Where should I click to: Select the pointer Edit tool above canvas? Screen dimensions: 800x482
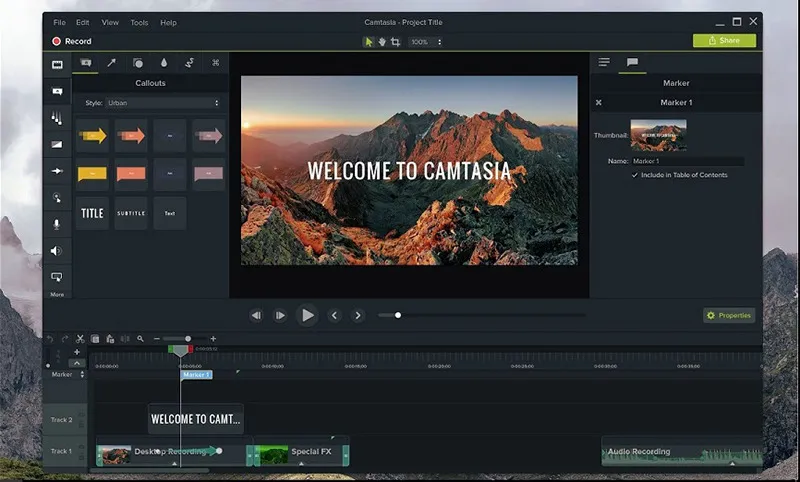[x=368, y=42]
